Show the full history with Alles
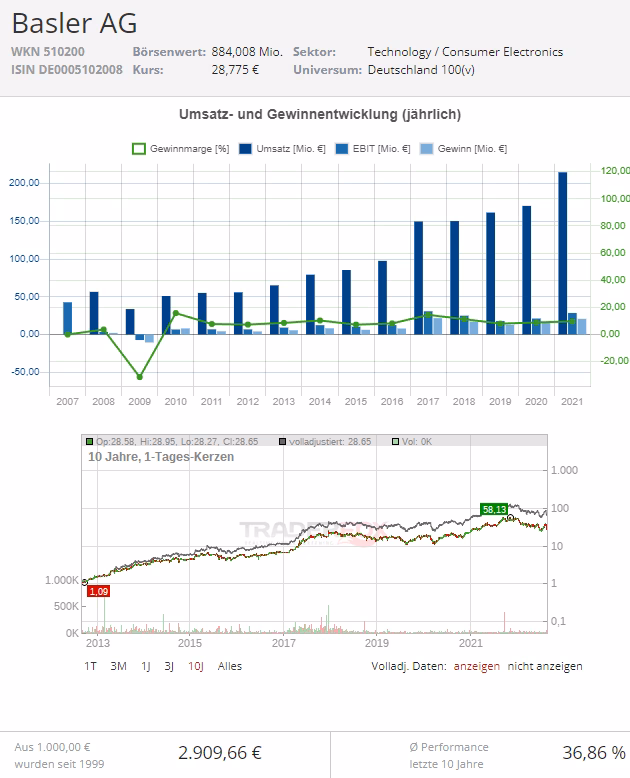The width and height of the screenshot is (630, 778). (x=229, y=666)
